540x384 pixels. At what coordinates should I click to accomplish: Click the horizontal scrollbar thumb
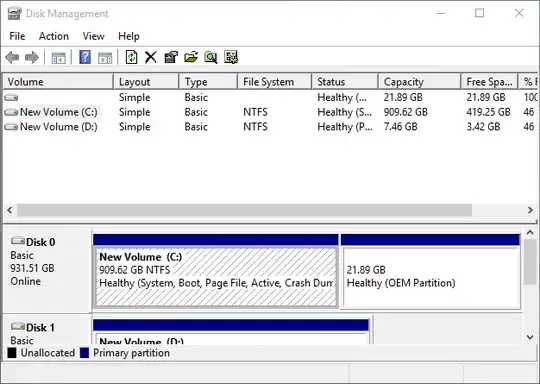pos(245,210)
